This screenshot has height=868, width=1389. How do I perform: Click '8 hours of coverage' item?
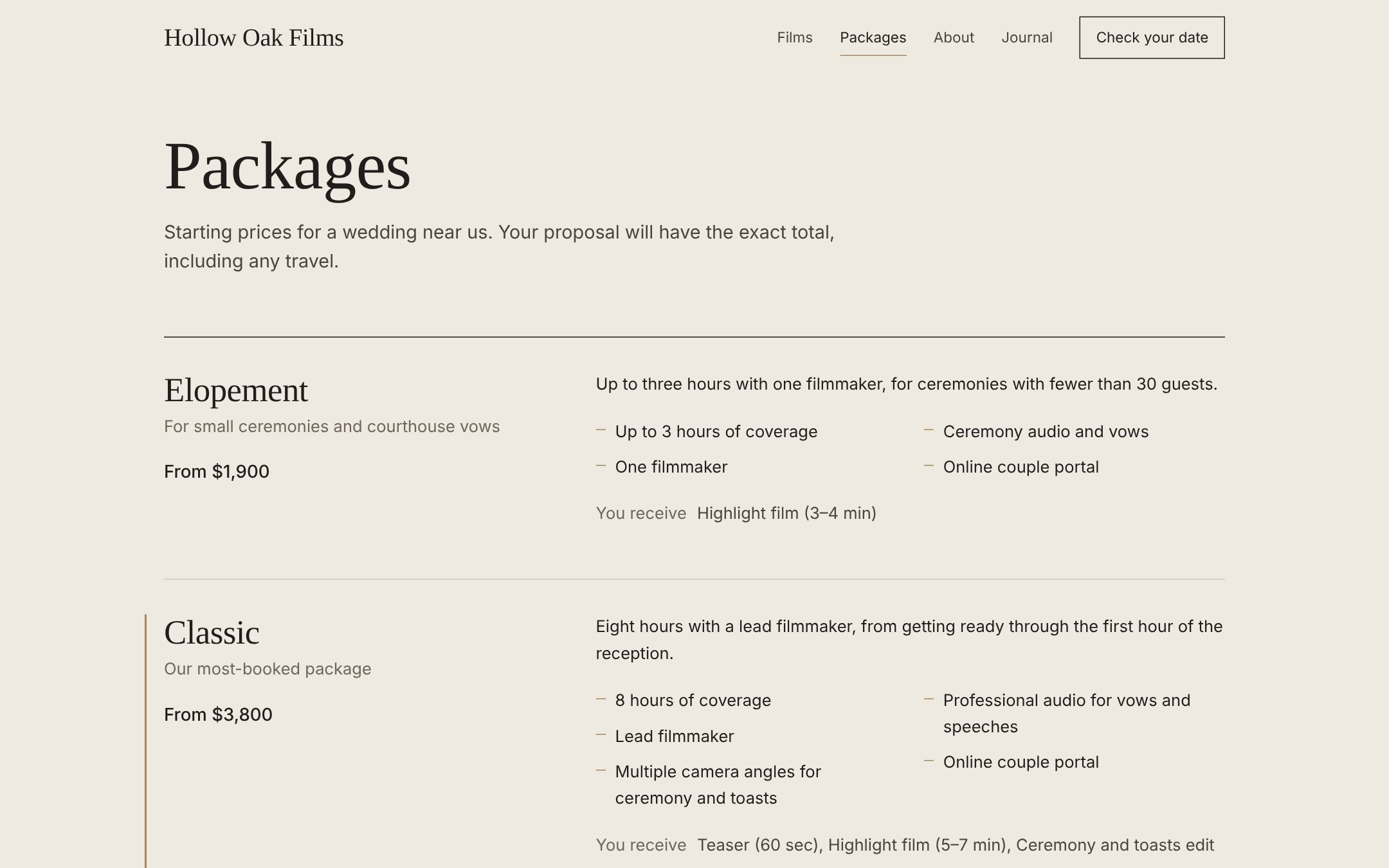click(x=693, y=700)
